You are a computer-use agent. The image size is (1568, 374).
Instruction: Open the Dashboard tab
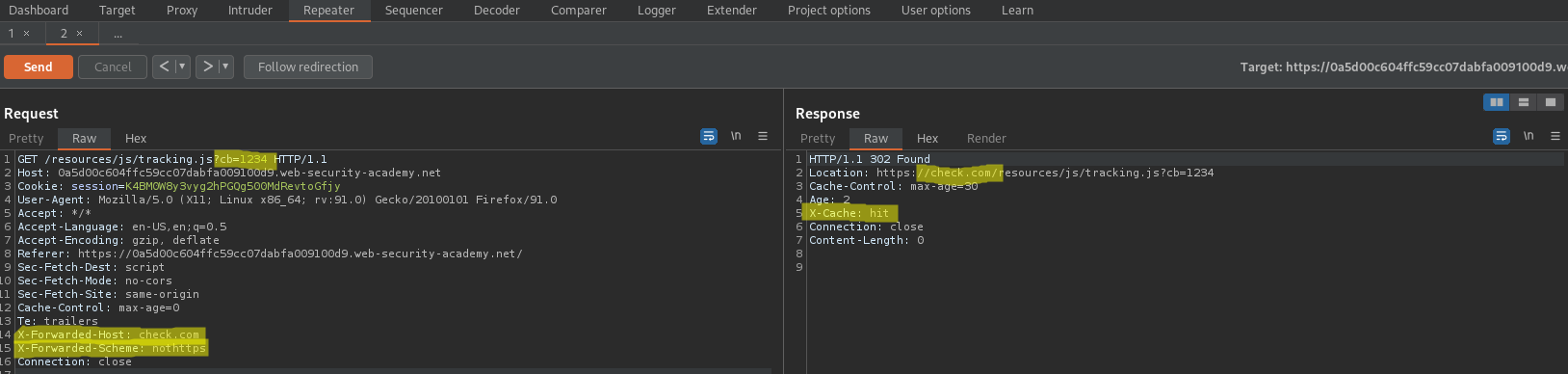[x=39, y=11]
